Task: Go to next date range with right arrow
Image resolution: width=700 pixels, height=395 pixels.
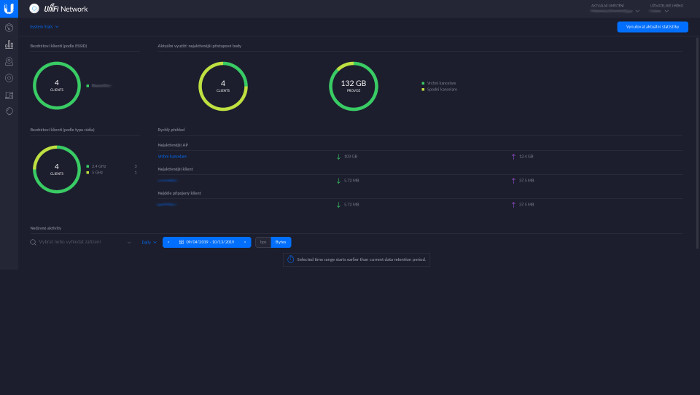Action: pyautogui.click(x=245, y=242)
